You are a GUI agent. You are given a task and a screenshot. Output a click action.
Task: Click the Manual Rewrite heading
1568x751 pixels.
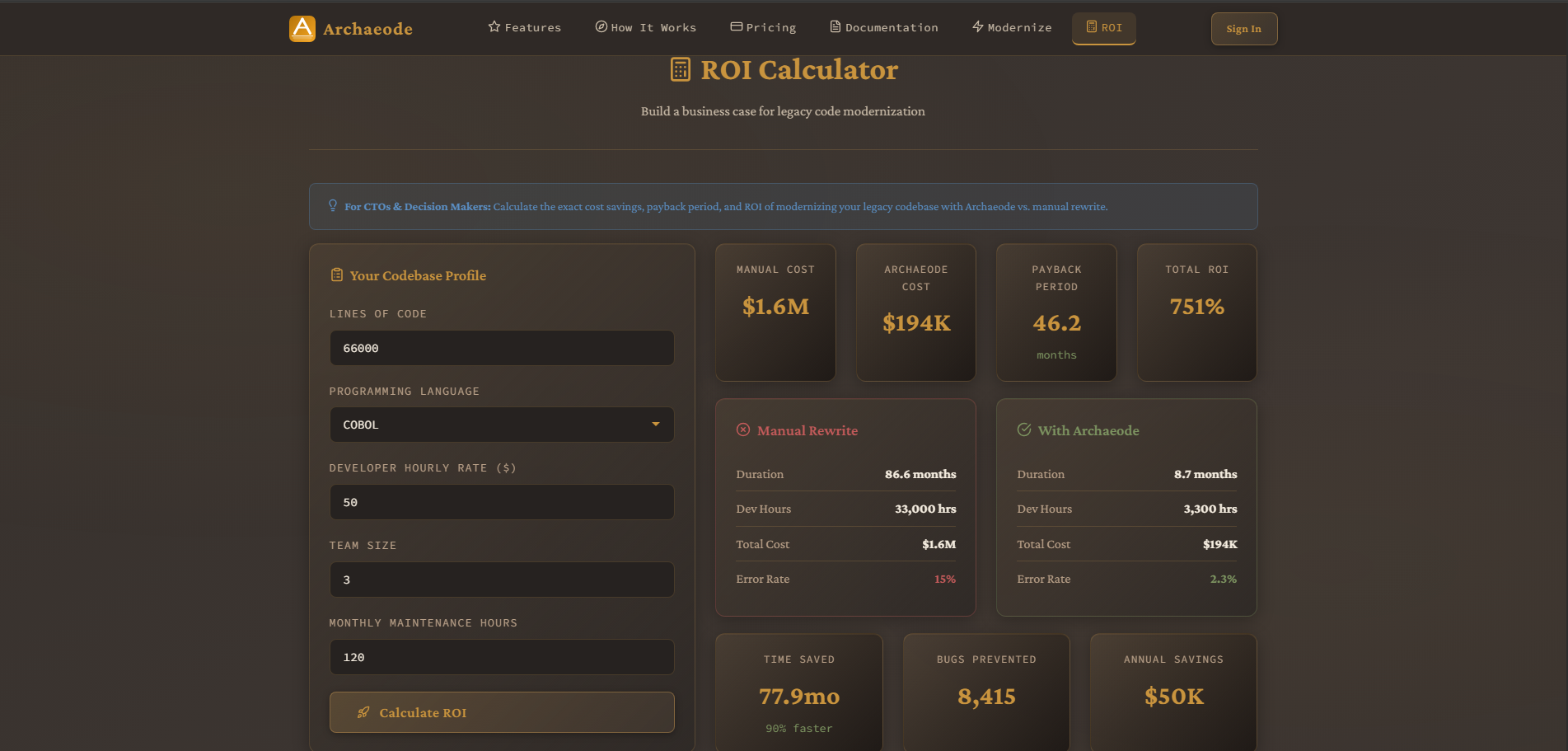(x=807, y=430)
